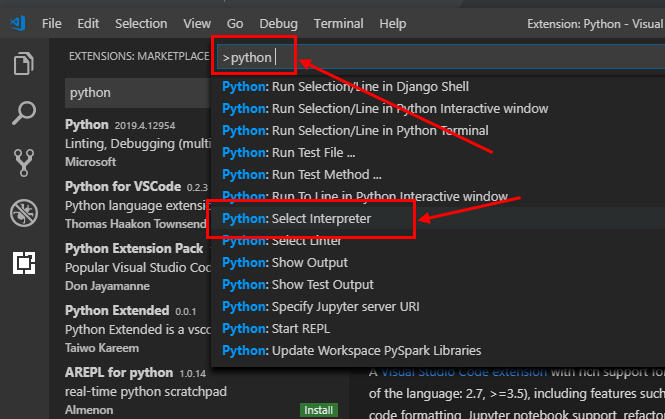Screen dimensions: 665x419
Task: Open the Debug menu
Action: [x=278, y=24]
